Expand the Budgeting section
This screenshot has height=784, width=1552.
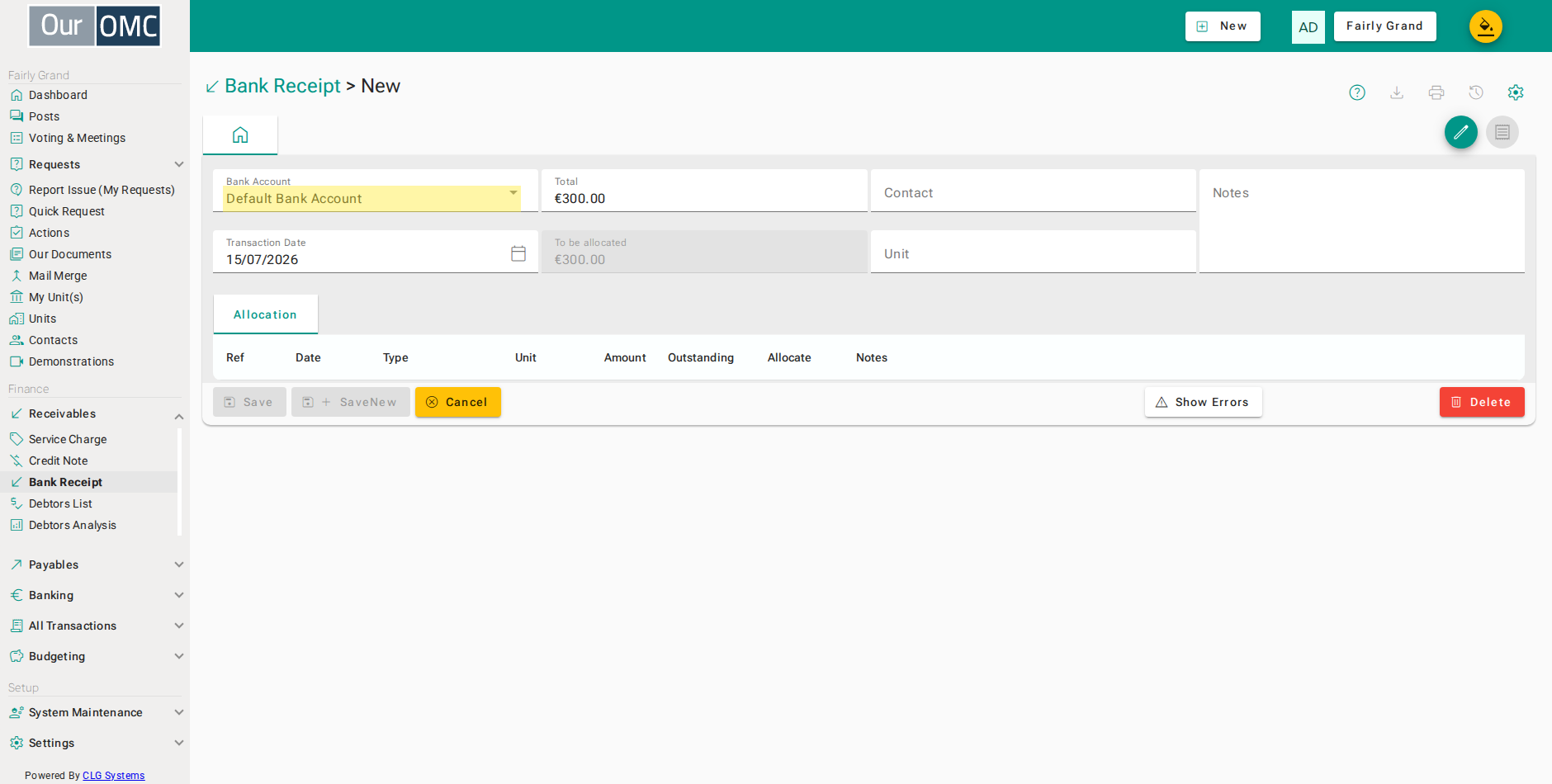[x=179, y=656]
